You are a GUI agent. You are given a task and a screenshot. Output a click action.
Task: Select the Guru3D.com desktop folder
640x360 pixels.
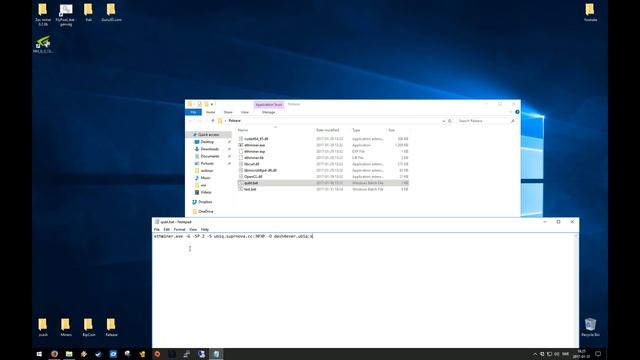coord(111,12)
